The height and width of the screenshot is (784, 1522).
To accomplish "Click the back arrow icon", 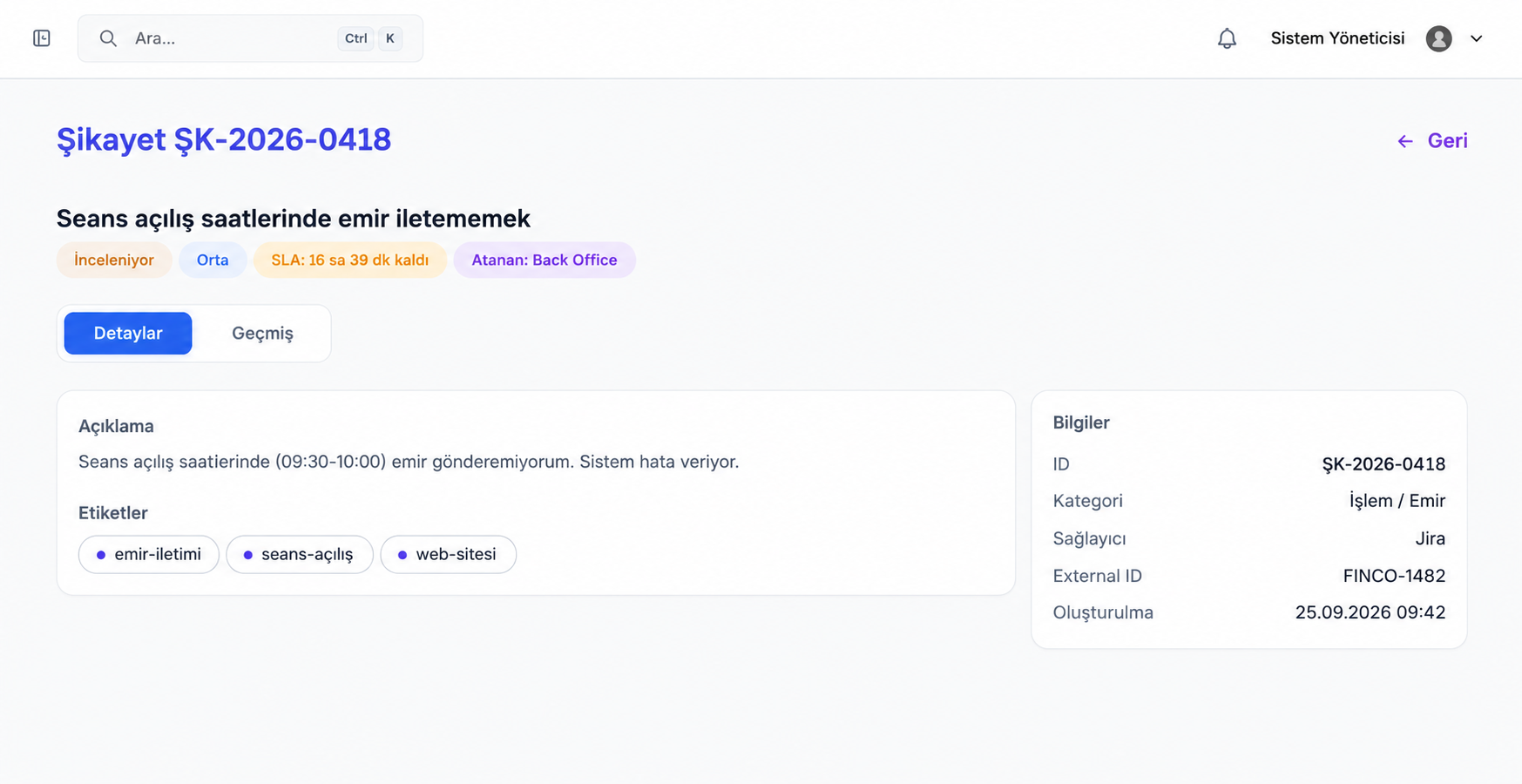I will coord(1405,141).
